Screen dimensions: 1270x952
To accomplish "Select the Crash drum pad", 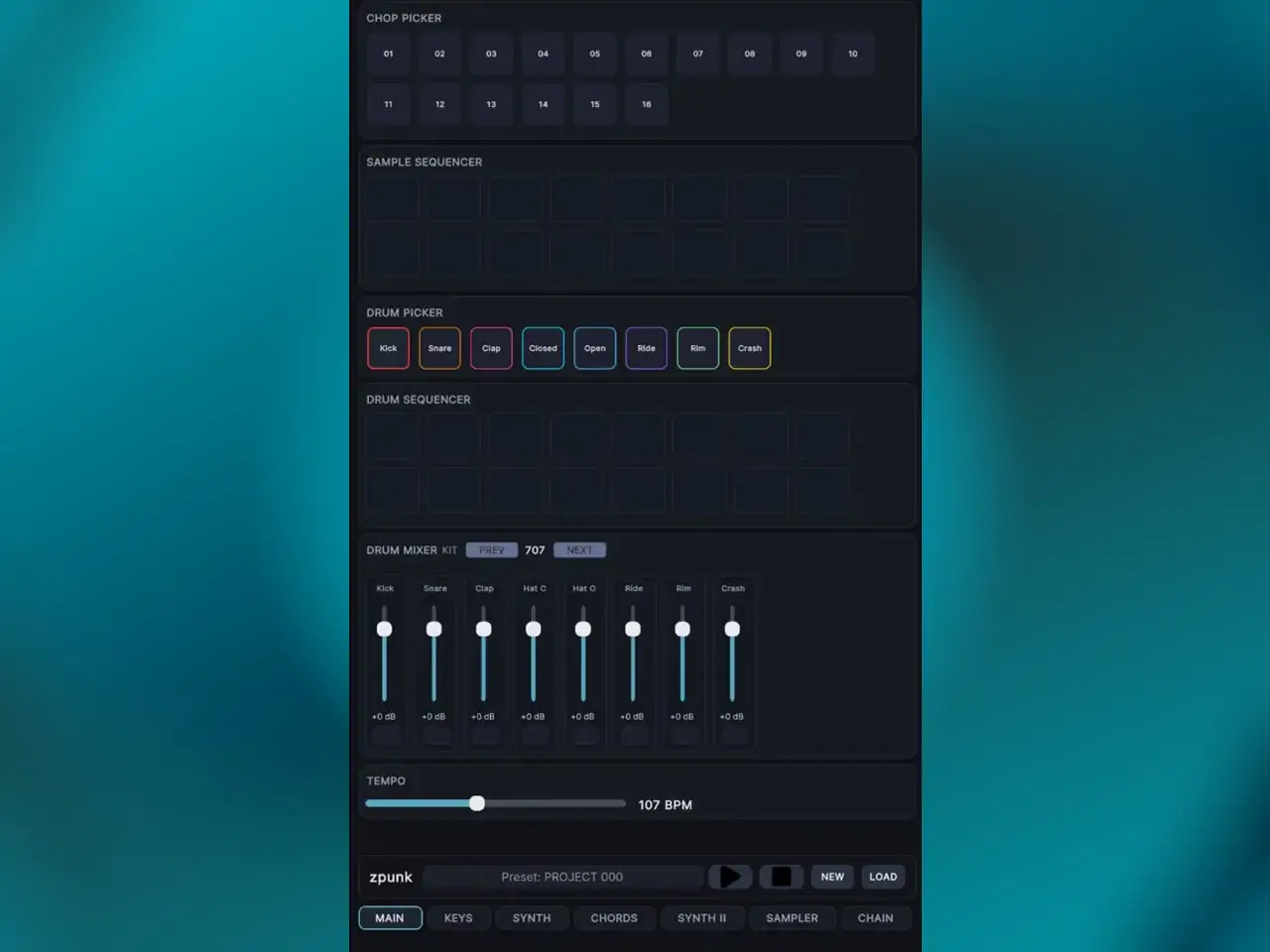I will point(749,348).
